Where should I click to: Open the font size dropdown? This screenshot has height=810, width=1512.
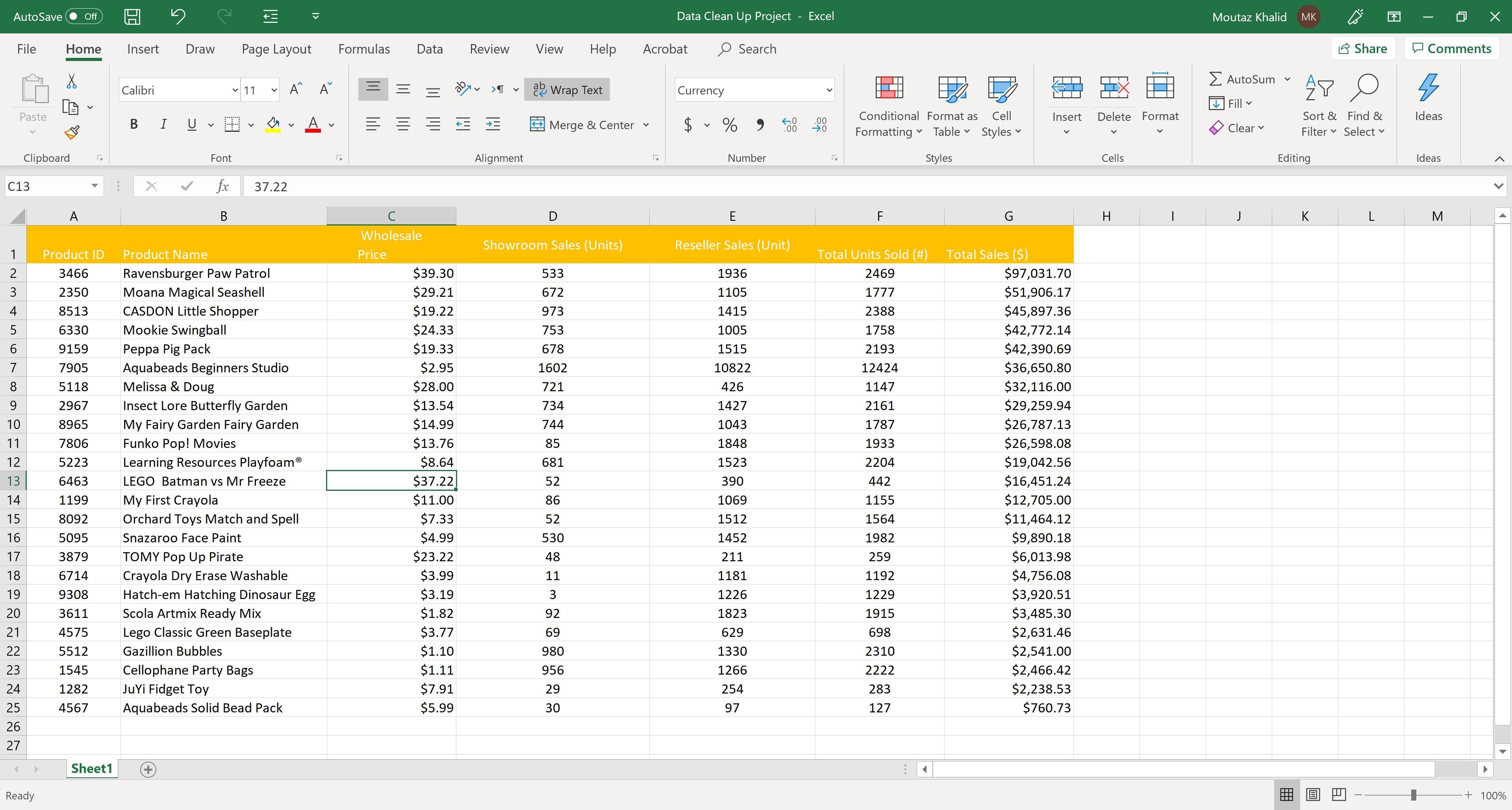coord(274,90)
